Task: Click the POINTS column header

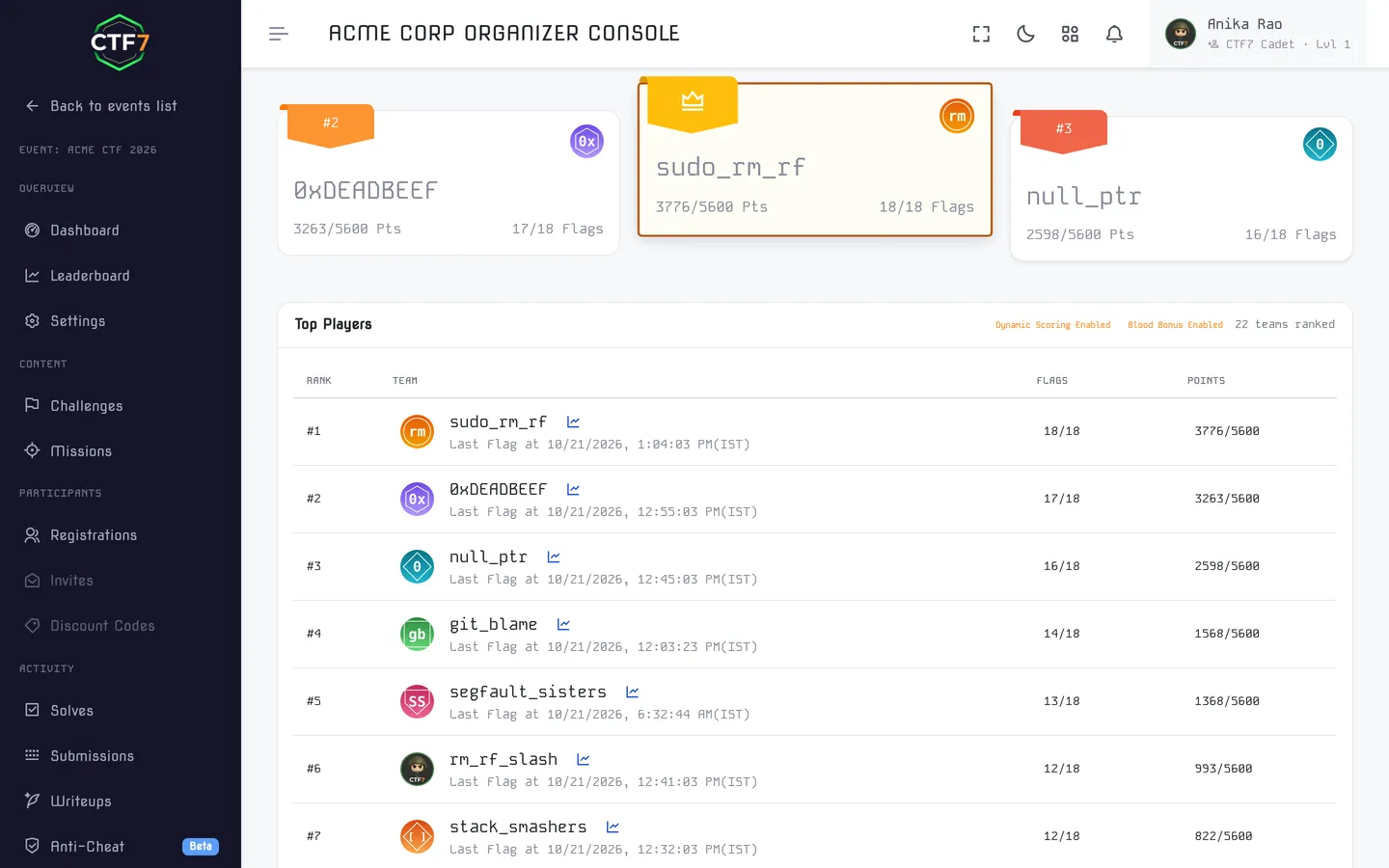Action: (1206, 381)
